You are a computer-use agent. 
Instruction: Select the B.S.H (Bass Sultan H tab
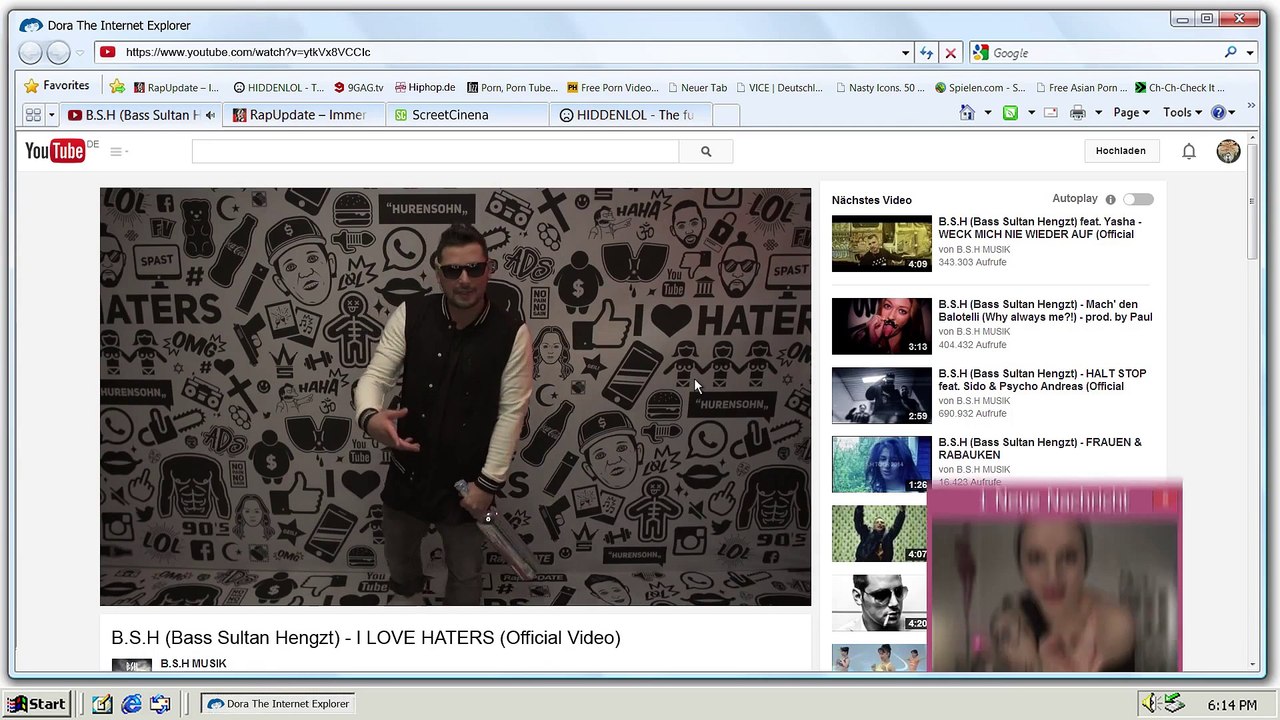click(141, 115)
